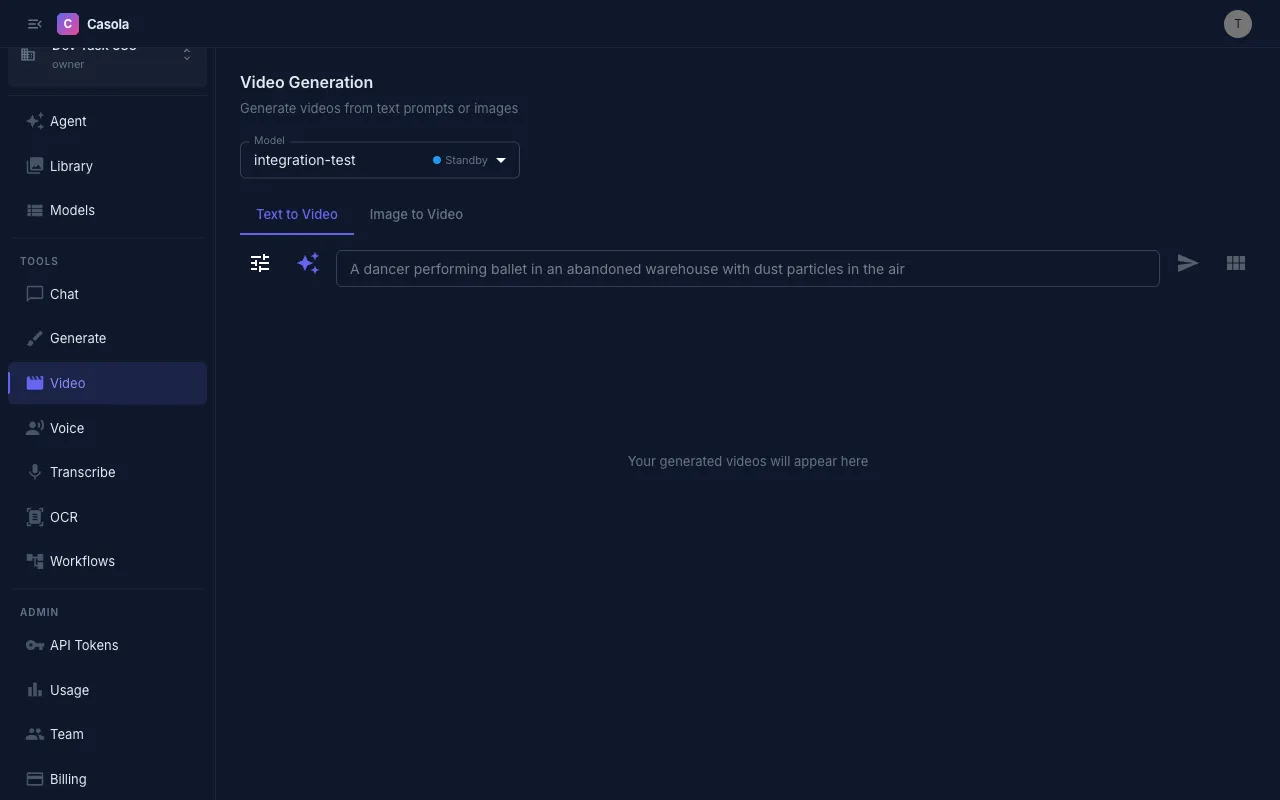Switch to grid view of generated videos
This screenshot has width=1280, height=800.
1236,263
